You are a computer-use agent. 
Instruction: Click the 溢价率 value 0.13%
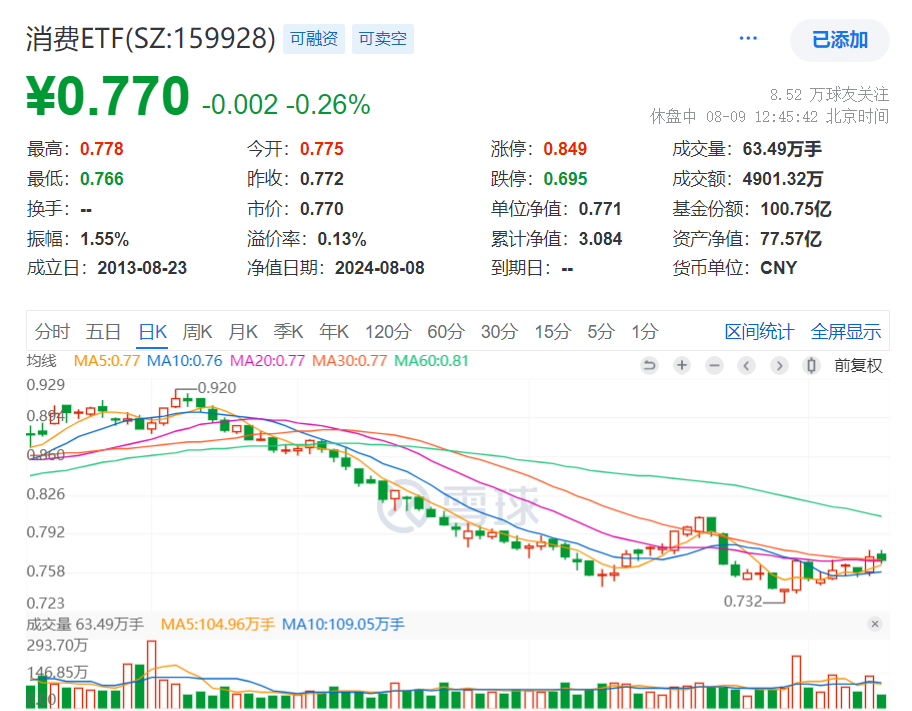click(x=342, y=239)
